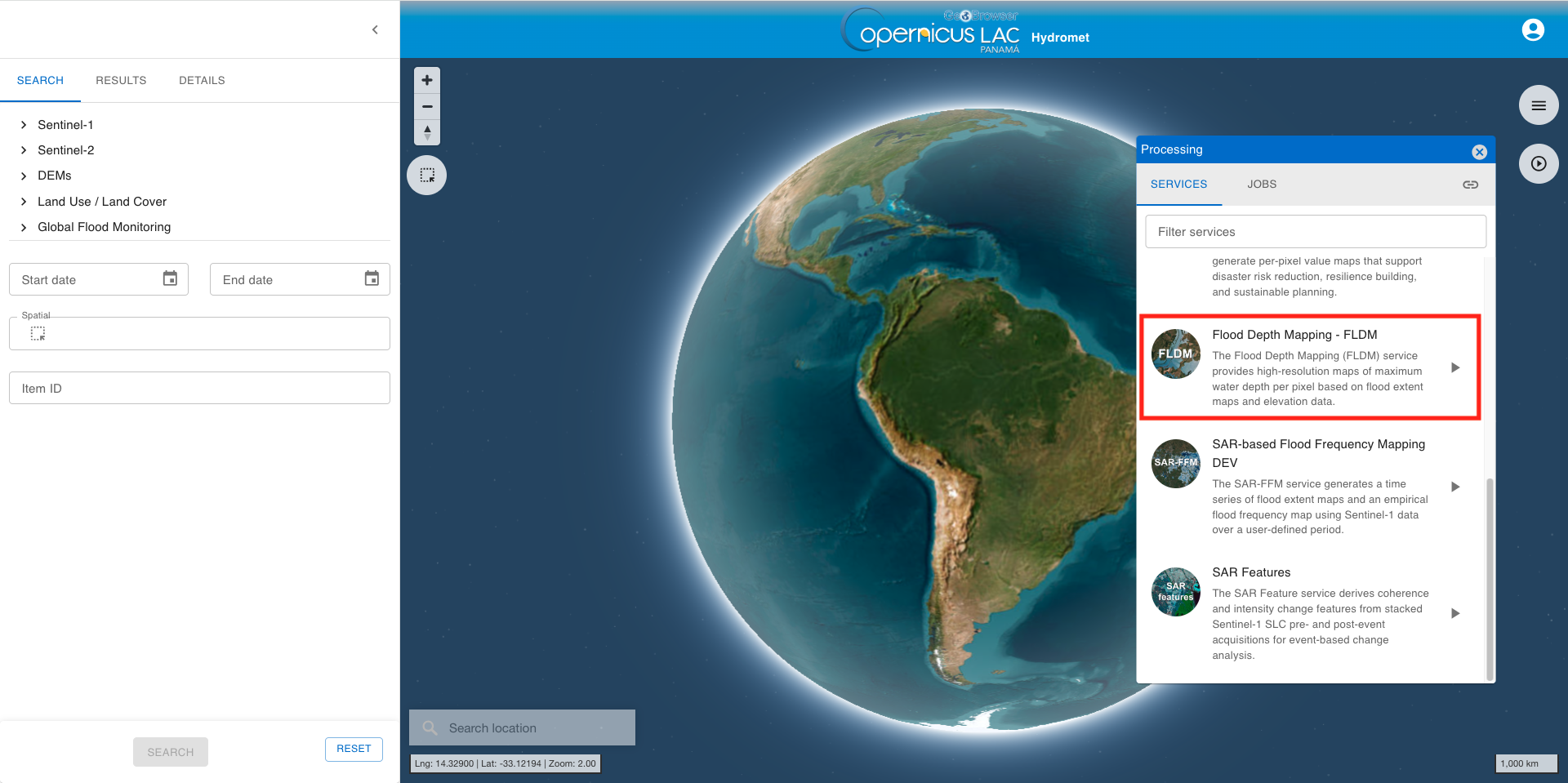Click the circular processing play button

point(1538,163)
